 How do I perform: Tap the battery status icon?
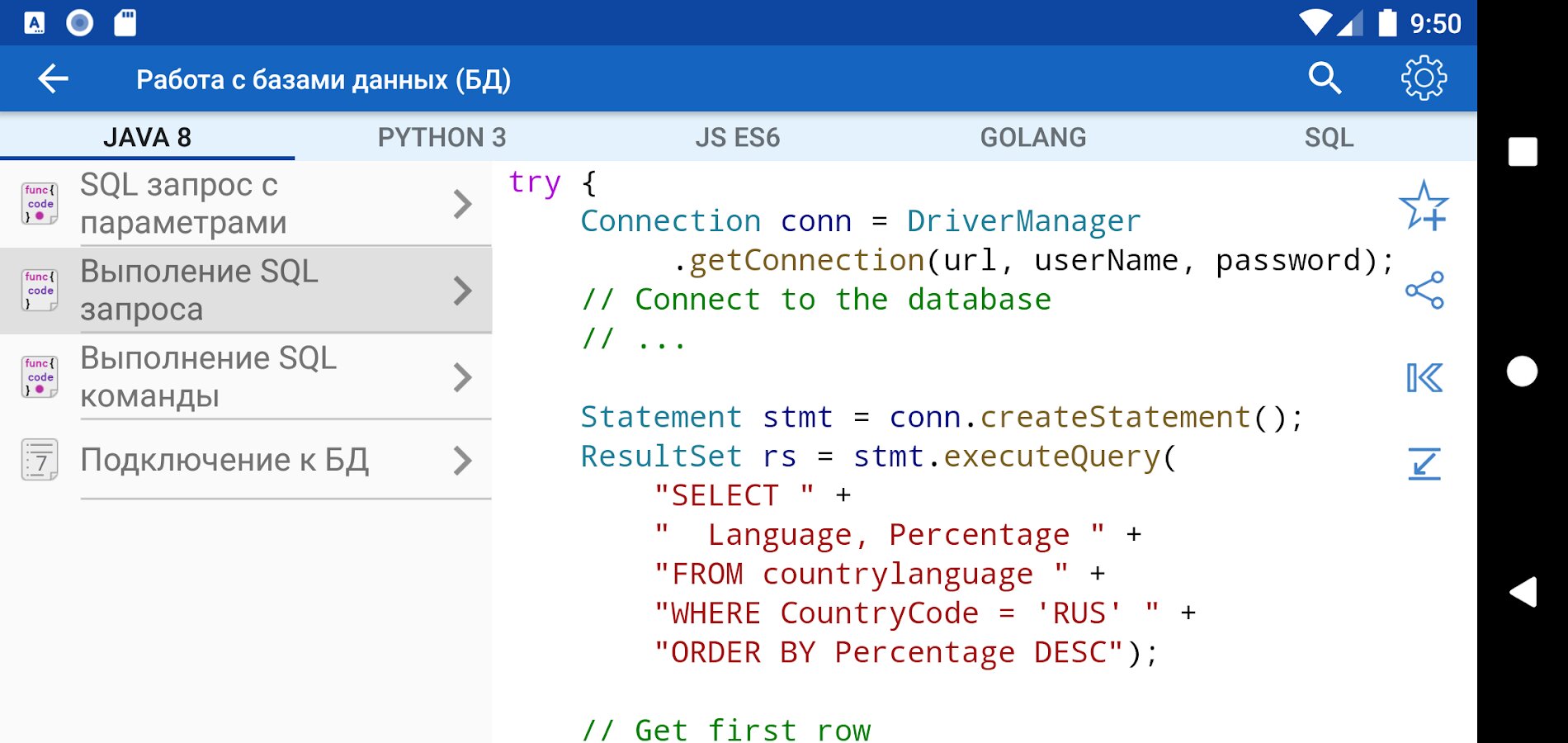[x=1388, y=23]
